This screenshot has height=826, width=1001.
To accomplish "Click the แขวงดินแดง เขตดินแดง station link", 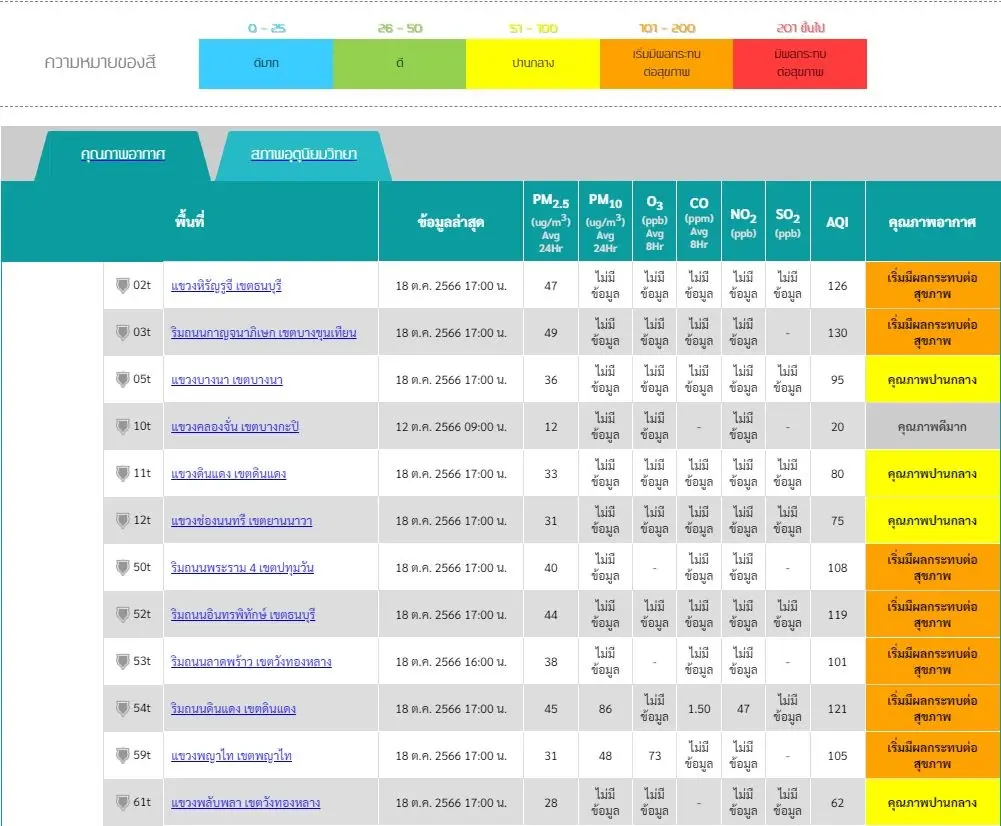I will (229, 474).
